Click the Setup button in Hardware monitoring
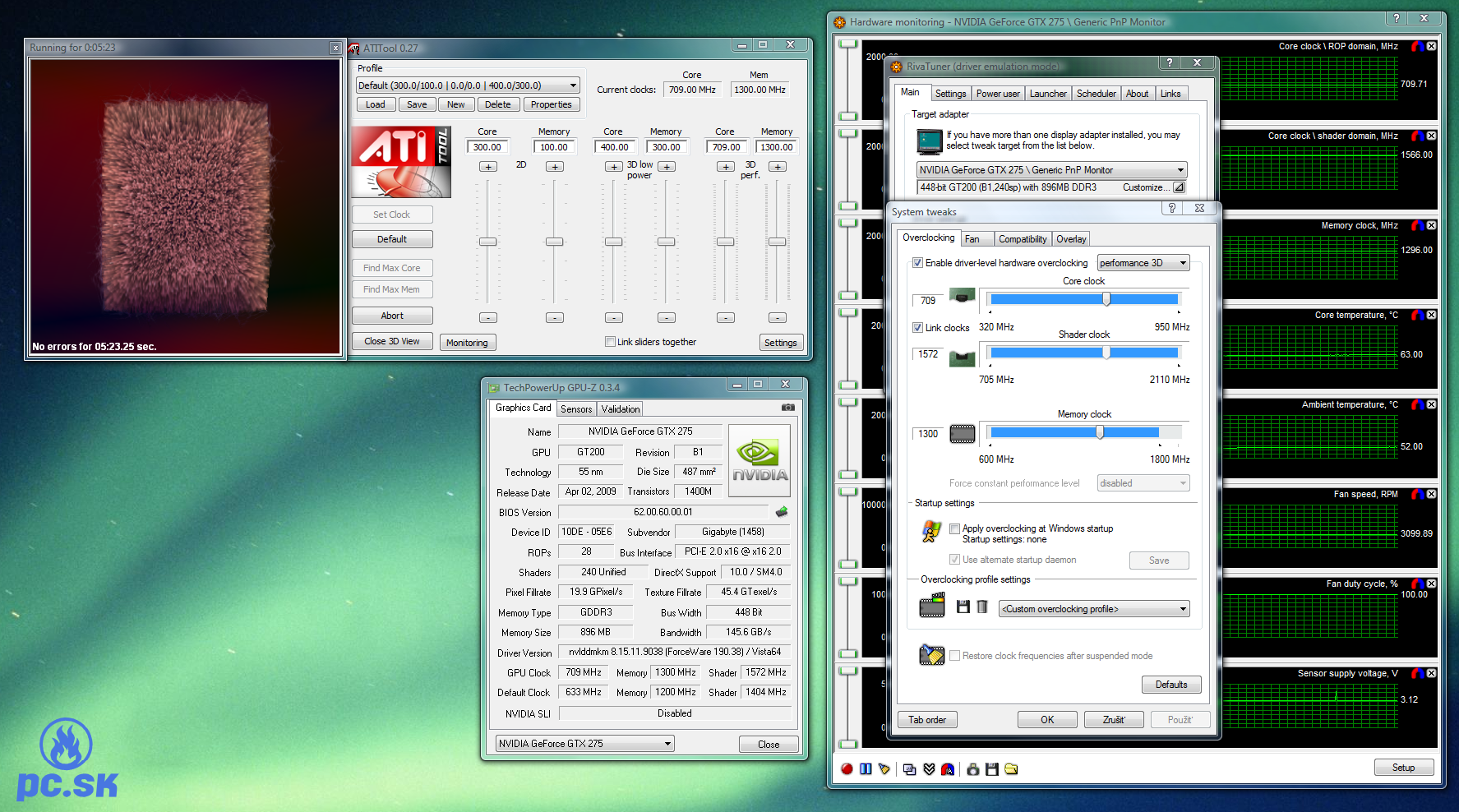The image size is (1459, 812). coord(1404,768)
